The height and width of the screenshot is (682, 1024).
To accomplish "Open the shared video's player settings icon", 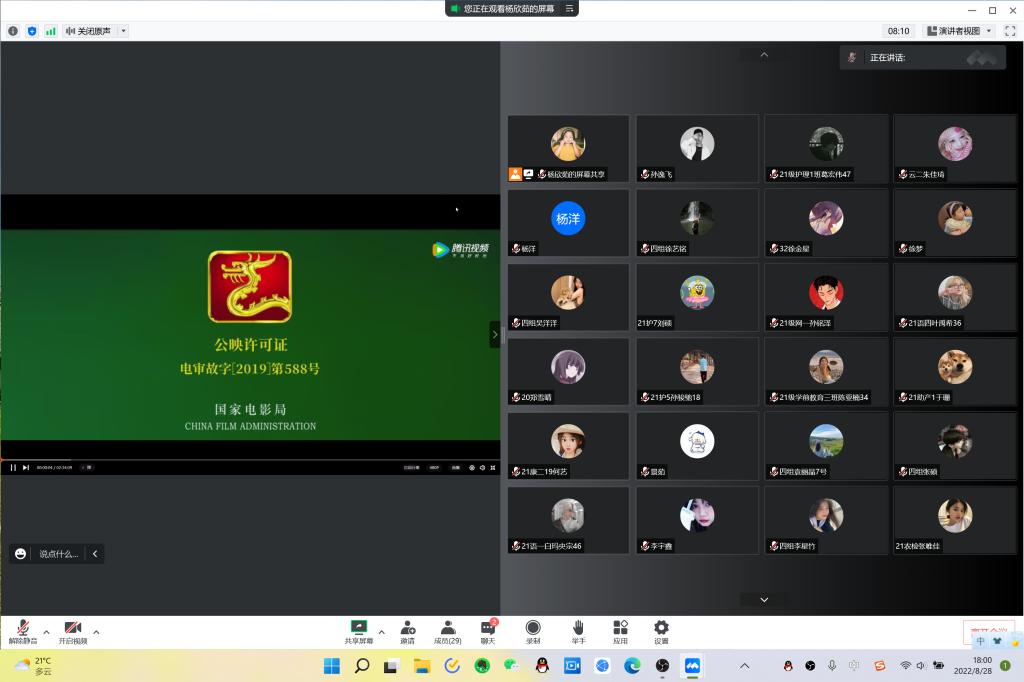I will pos(472,467).
